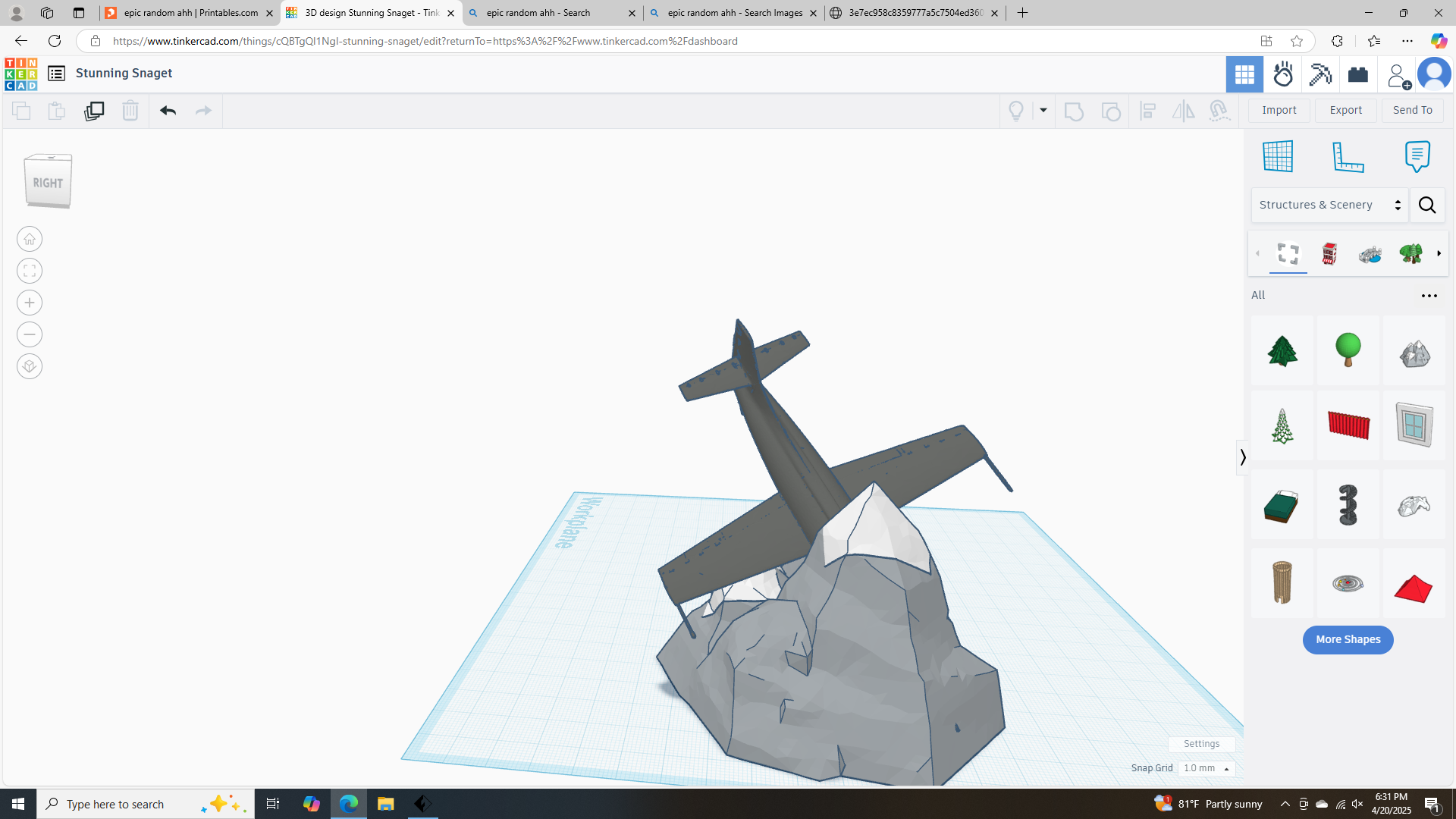Open File Explorer from taskbar

[385, 804]
